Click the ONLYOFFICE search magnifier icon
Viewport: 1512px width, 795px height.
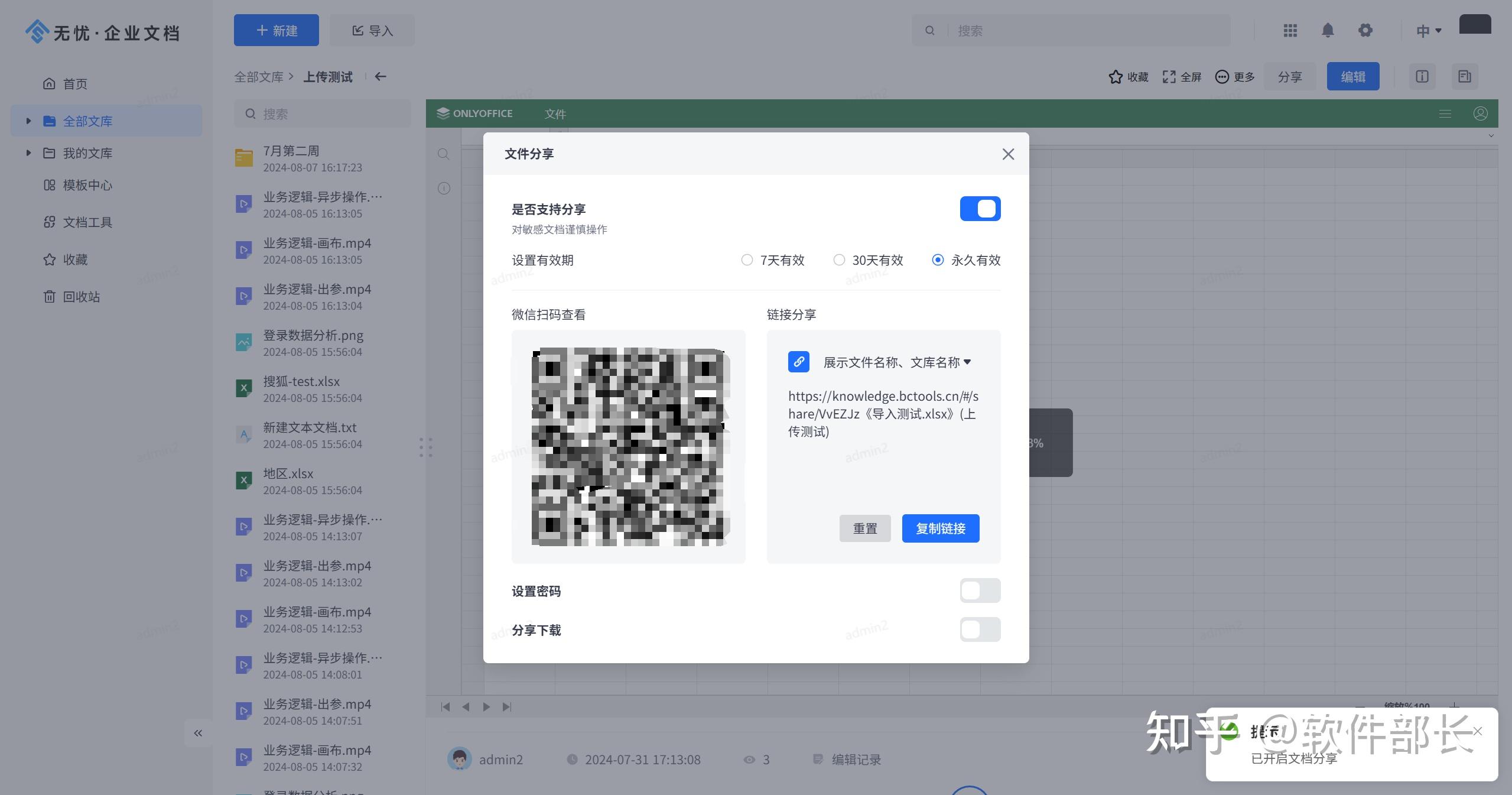pos(444,154)
